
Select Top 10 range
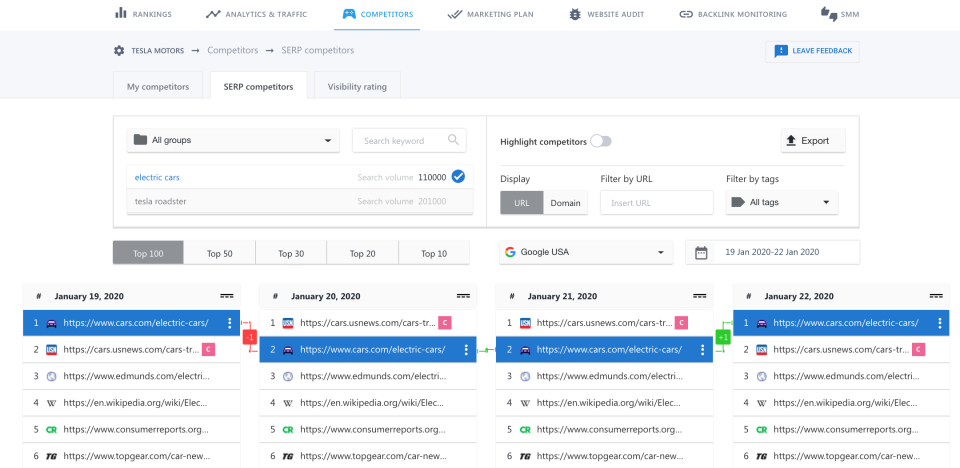[434, 253]
